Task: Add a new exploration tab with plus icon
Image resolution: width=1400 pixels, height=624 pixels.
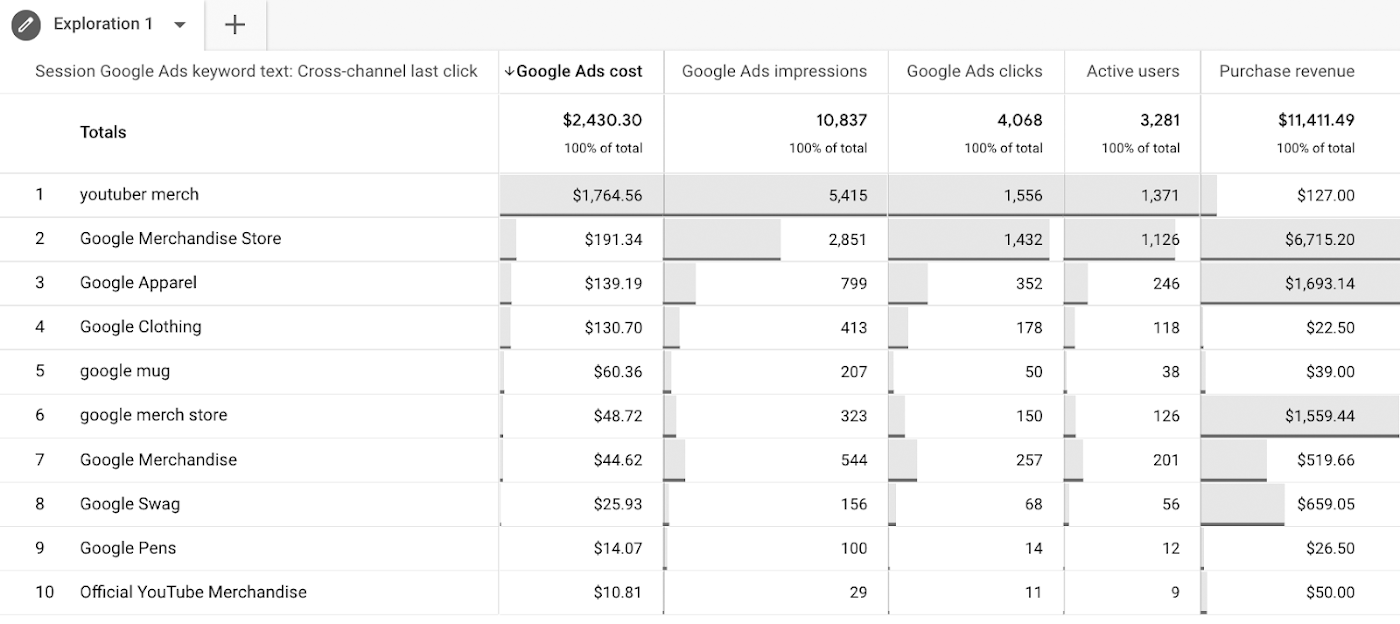Action: [x=235, y=25]
